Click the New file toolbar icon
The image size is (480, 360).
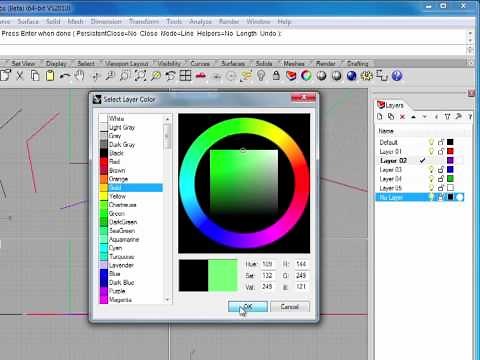pos(5,76)
